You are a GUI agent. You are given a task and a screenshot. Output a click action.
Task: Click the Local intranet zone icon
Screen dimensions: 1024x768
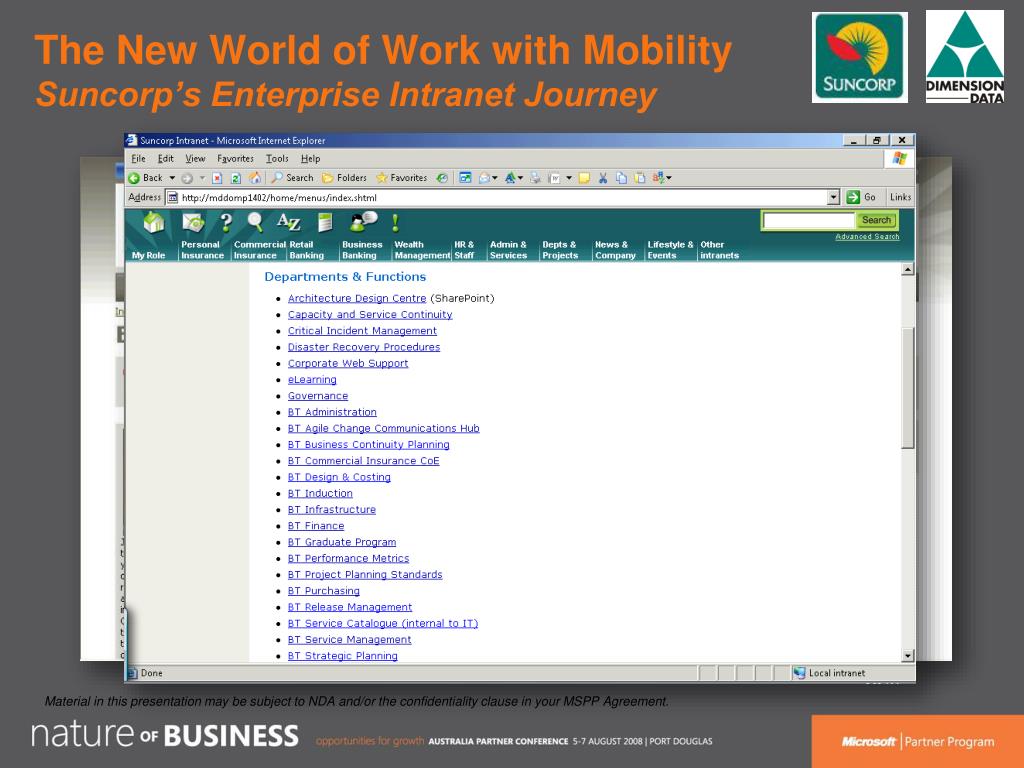(799, 673)
